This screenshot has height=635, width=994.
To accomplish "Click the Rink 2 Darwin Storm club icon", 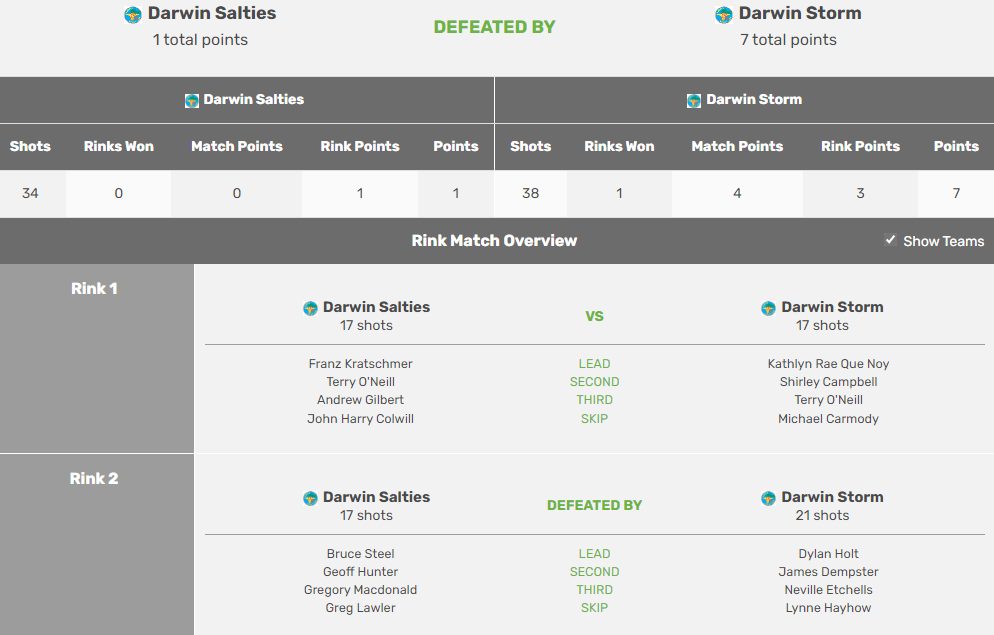I will coord(768,498).
